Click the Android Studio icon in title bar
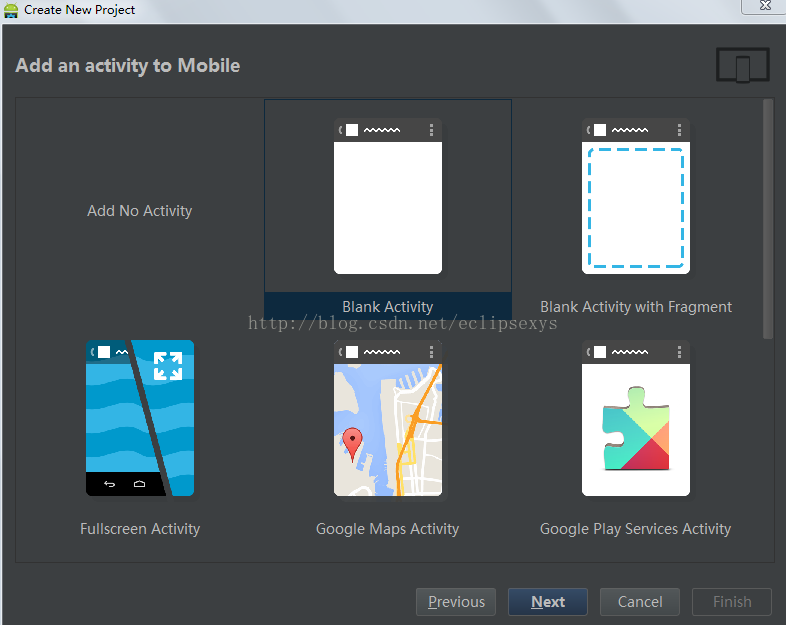 (11, 10)
